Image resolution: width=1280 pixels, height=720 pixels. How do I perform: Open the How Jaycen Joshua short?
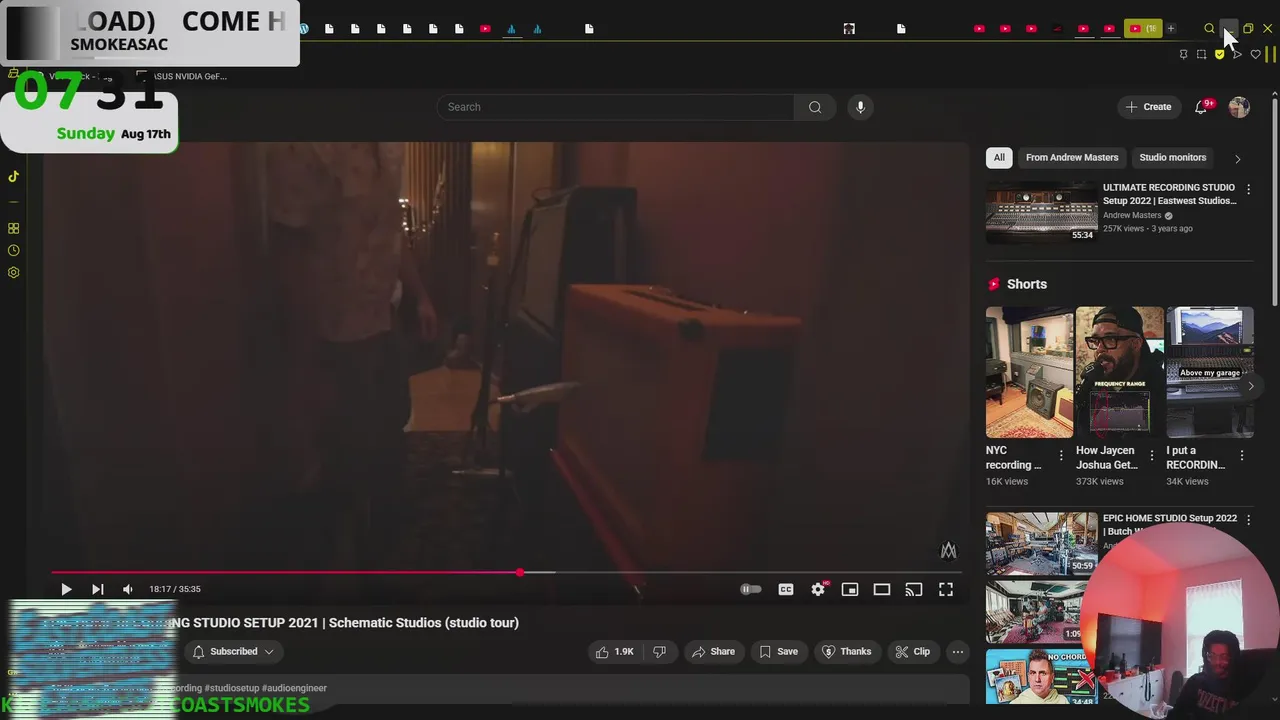pos(1119,372)
